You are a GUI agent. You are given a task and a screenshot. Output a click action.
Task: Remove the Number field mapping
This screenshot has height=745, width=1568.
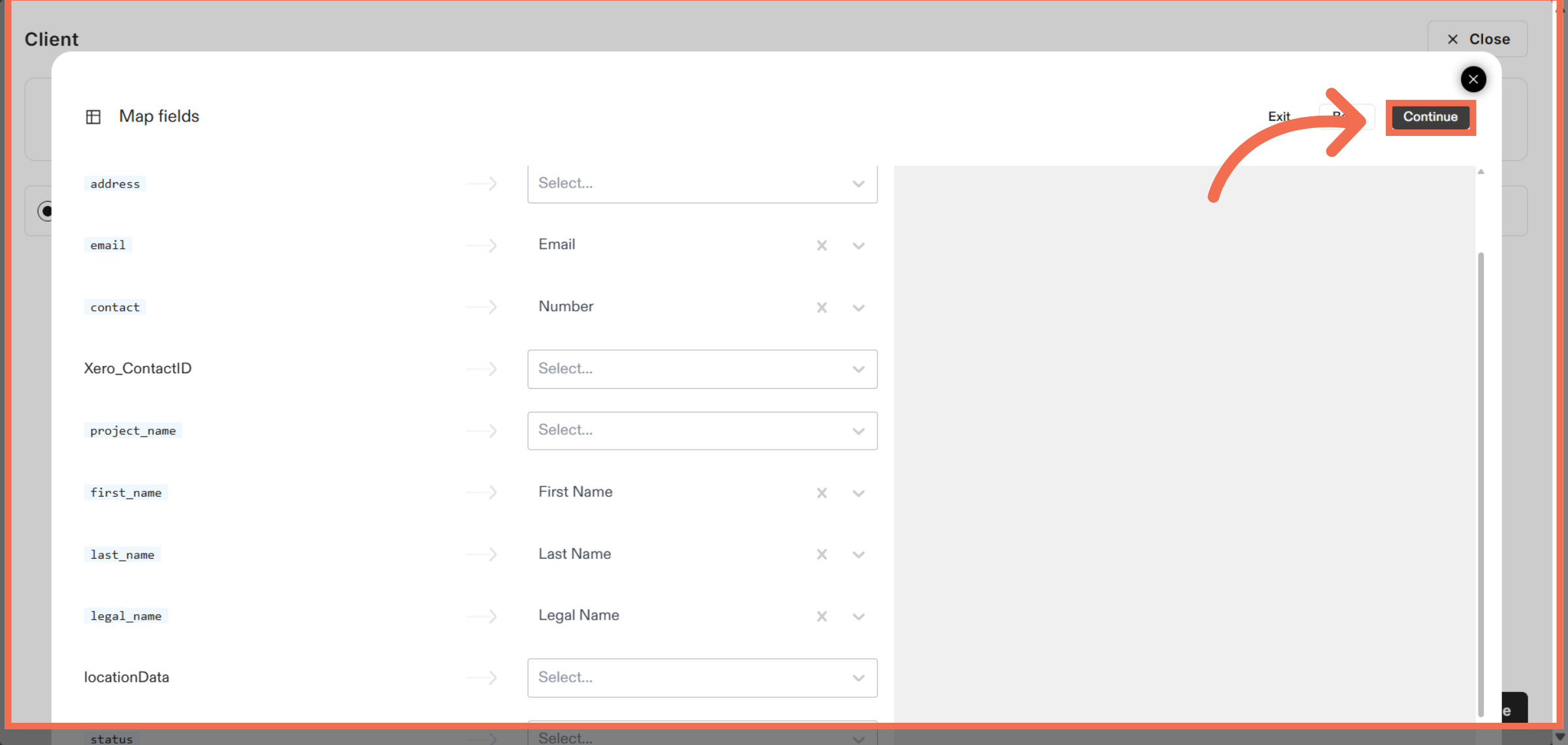point(821,307)
